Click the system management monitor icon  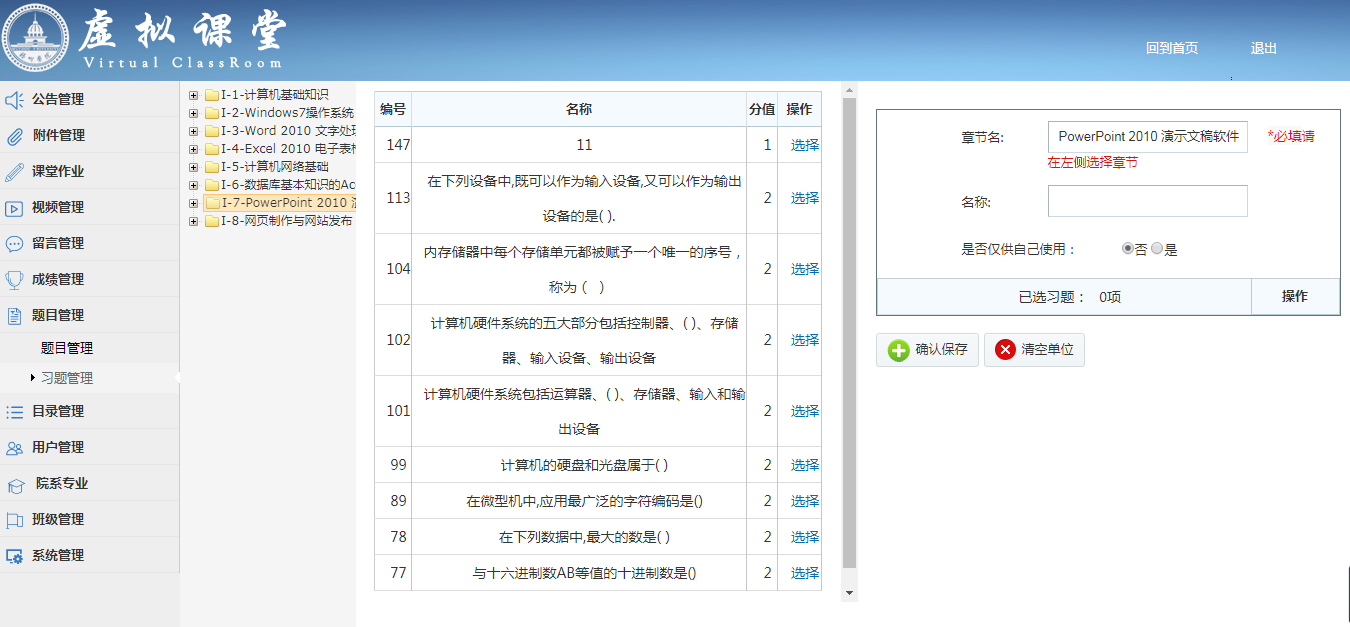click(14, 556)
